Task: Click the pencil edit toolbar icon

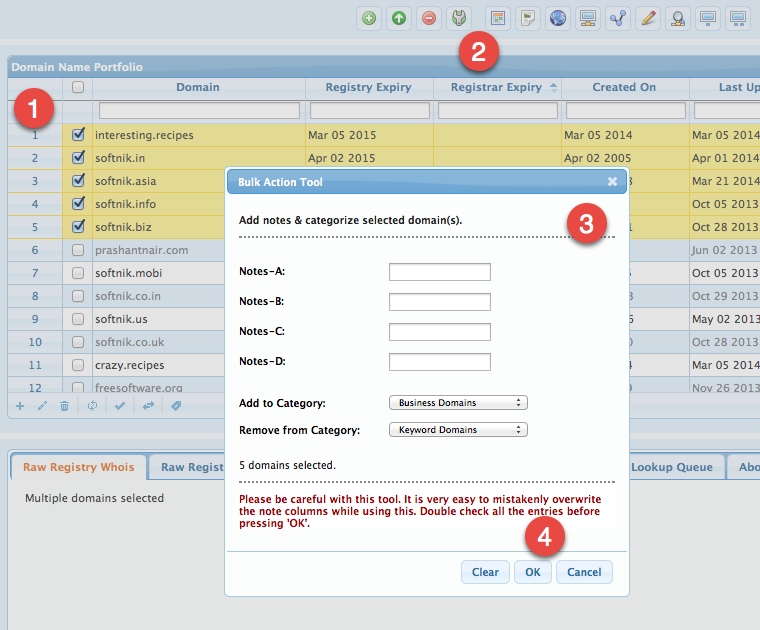Action: click(648, 18)
